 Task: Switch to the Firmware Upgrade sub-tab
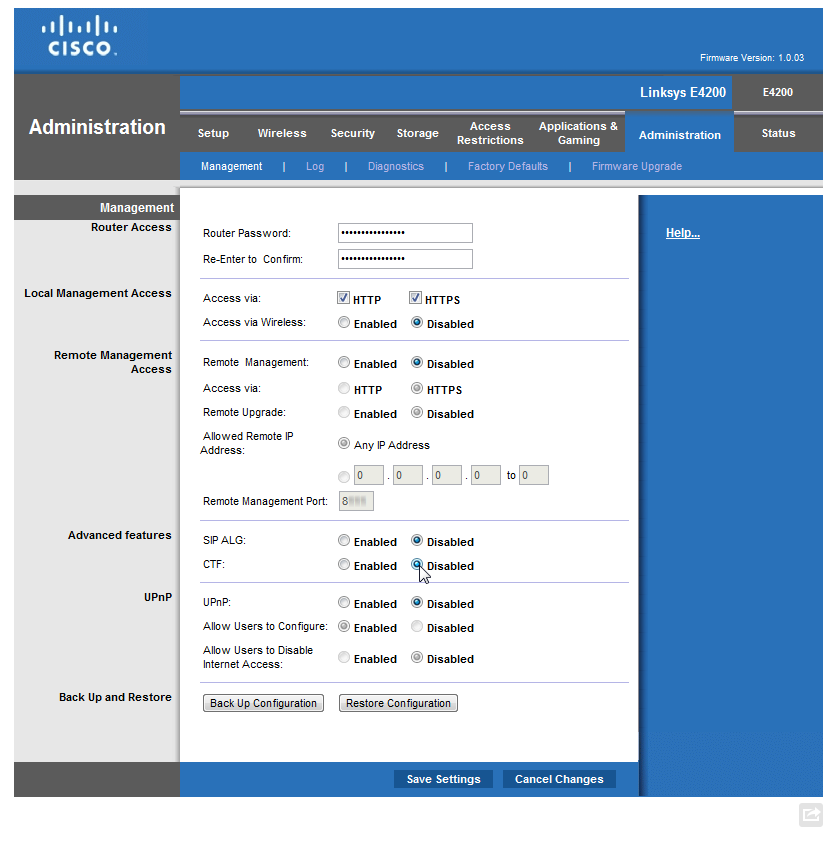coord(636,166)
